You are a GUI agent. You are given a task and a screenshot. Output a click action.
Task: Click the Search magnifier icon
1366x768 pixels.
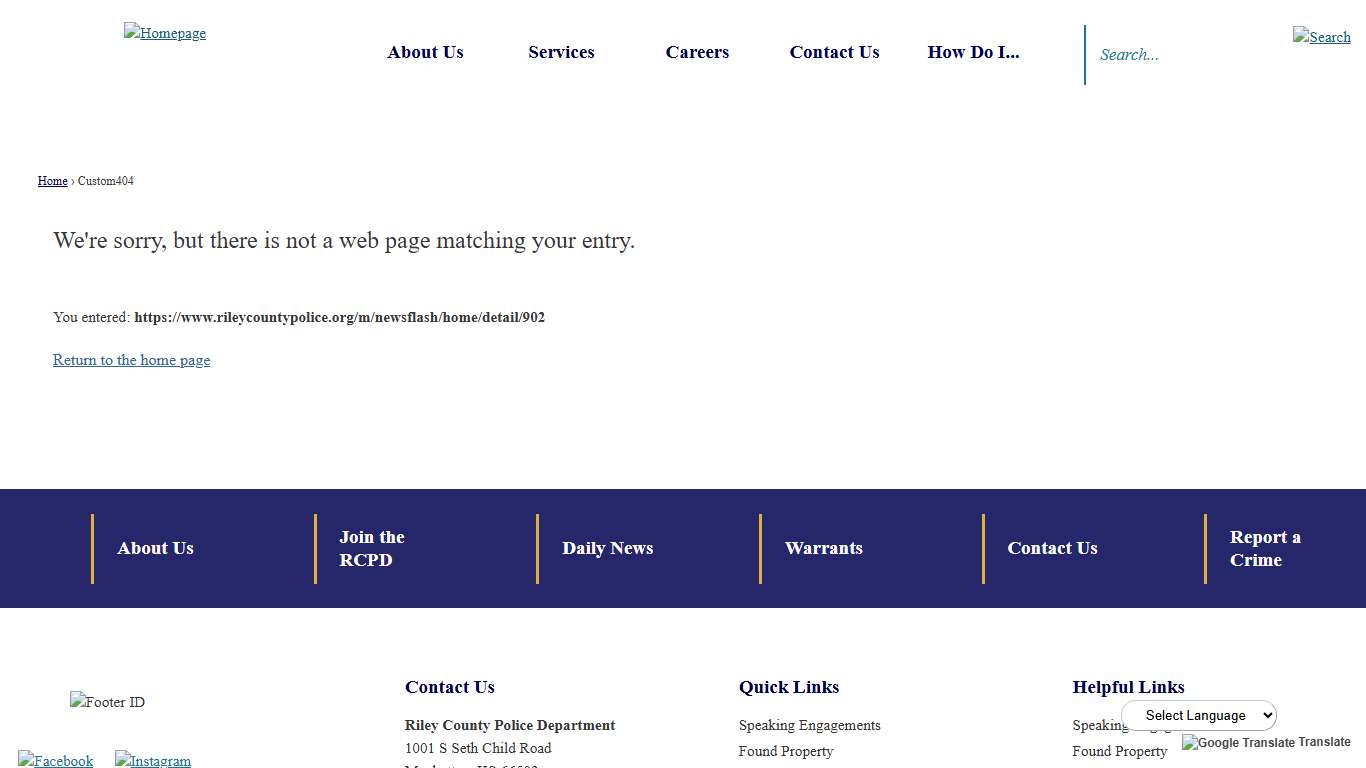tap(1321, 36)
